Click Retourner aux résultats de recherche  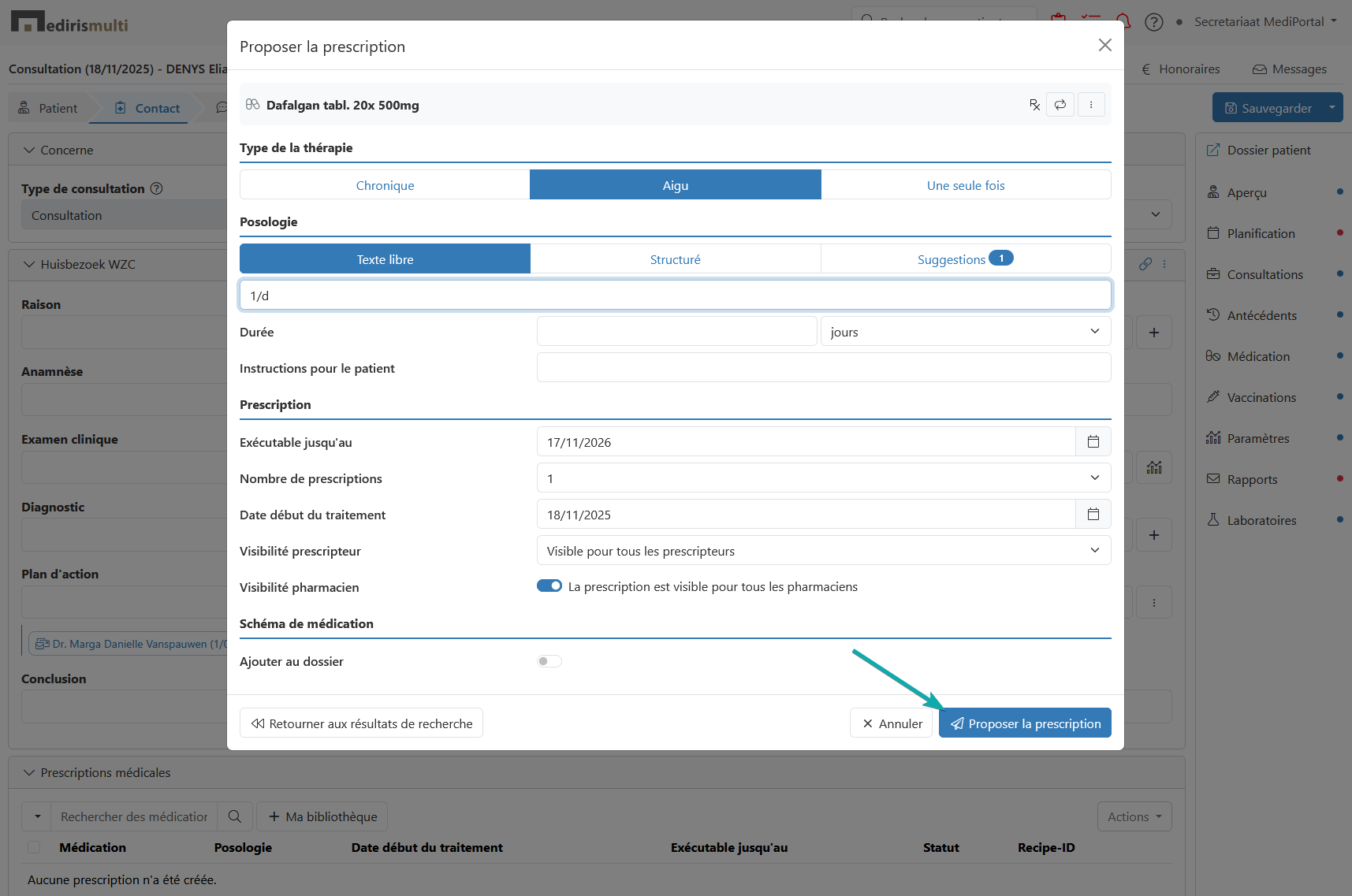click(x=361, y=723)
